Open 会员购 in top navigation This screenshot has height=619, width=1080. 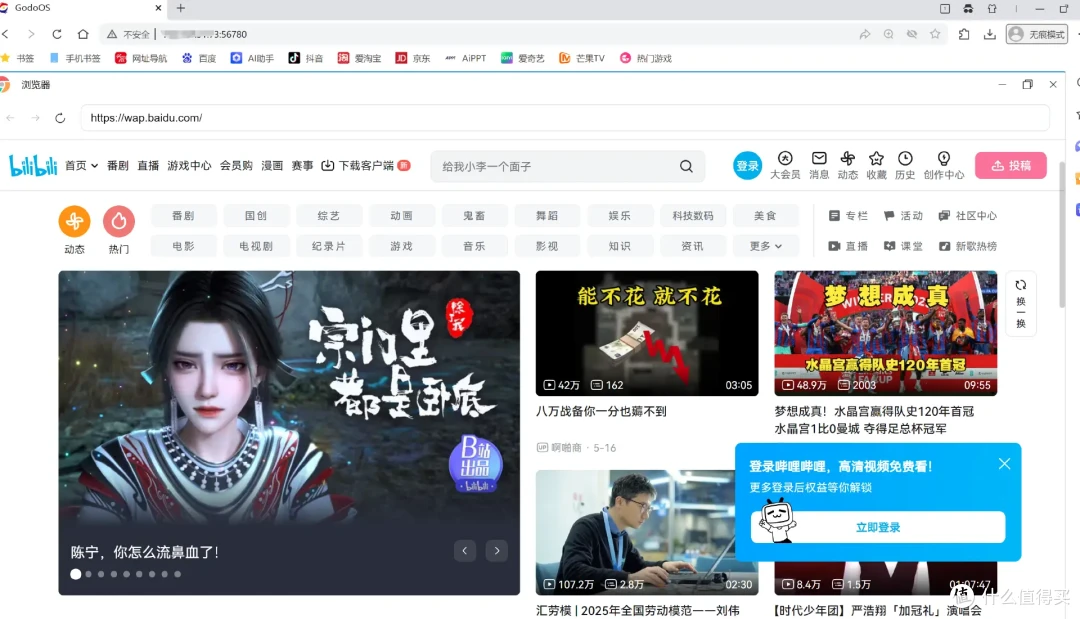pos(236,165)
